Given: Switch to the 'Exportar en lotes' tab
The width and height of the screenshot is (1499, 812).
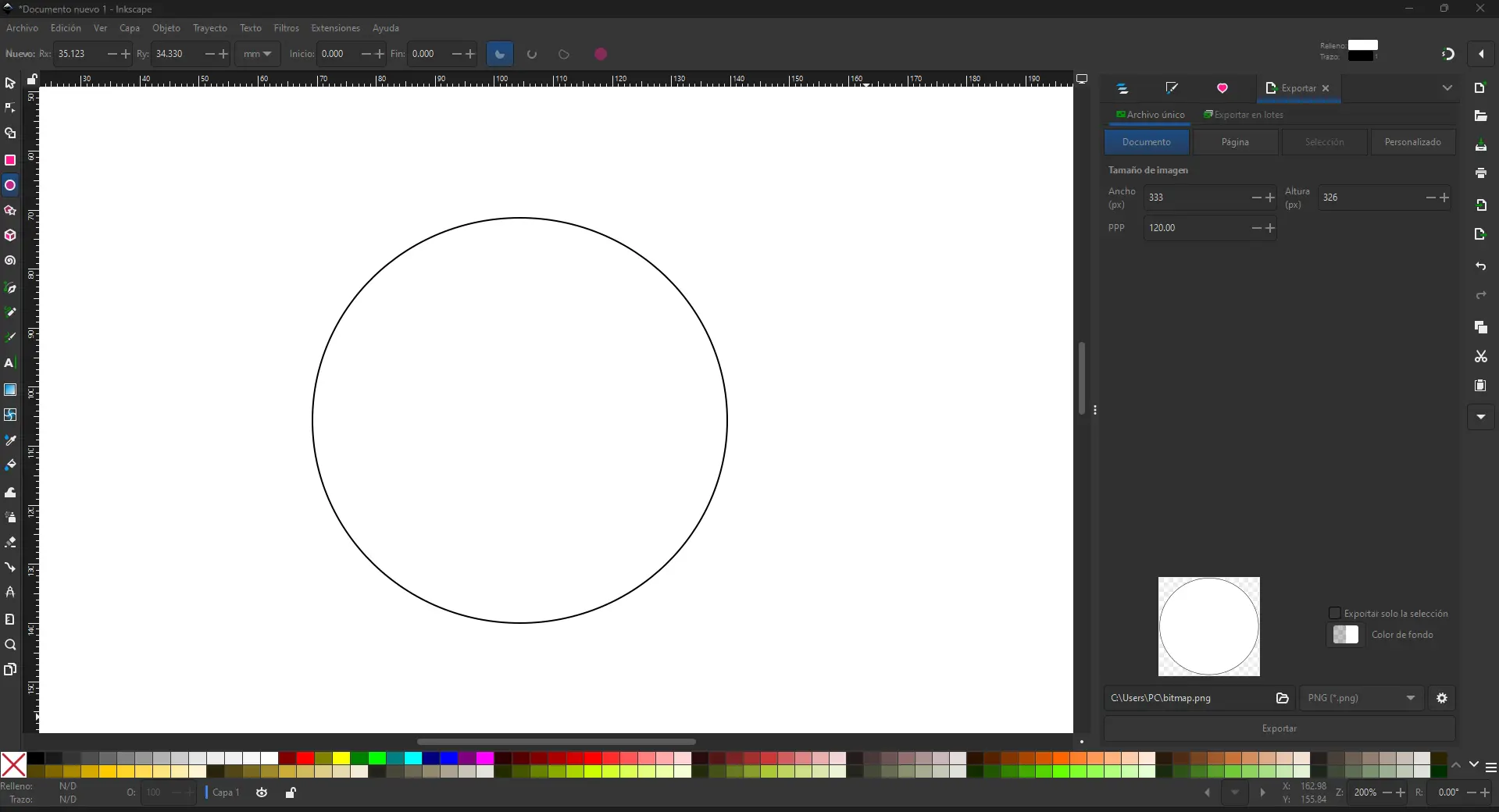Looking at the screenshot, I should 1244,114.
